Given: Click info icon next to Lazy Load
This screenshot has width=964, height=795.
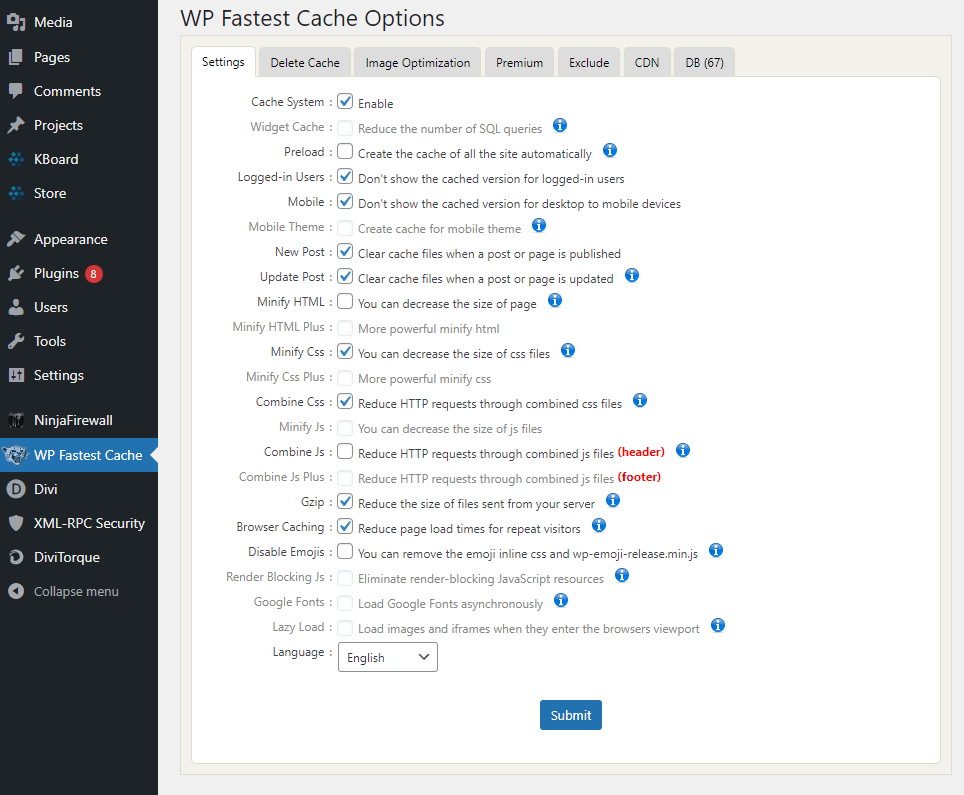Looking at the screenshot, I should point(717,626).
